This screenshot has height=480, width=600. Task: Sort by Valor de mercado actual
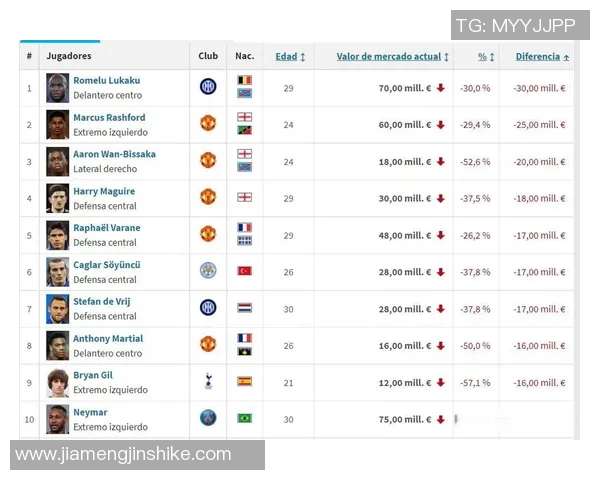pos(392,57)
